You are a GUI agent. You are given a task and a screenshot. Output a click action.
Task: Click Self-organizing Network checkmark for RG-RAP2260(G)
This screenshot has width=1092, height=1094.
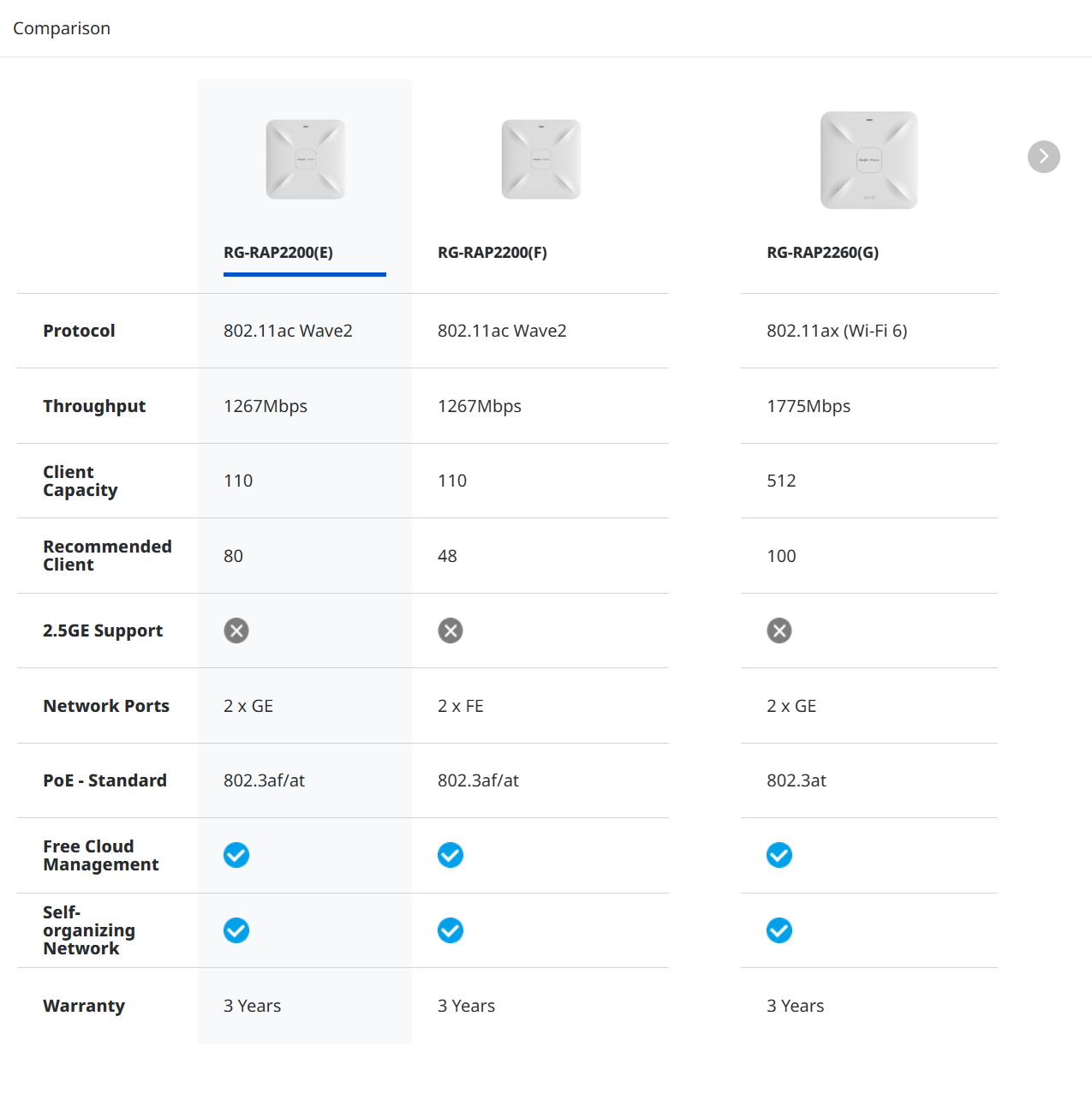(779, 930)
